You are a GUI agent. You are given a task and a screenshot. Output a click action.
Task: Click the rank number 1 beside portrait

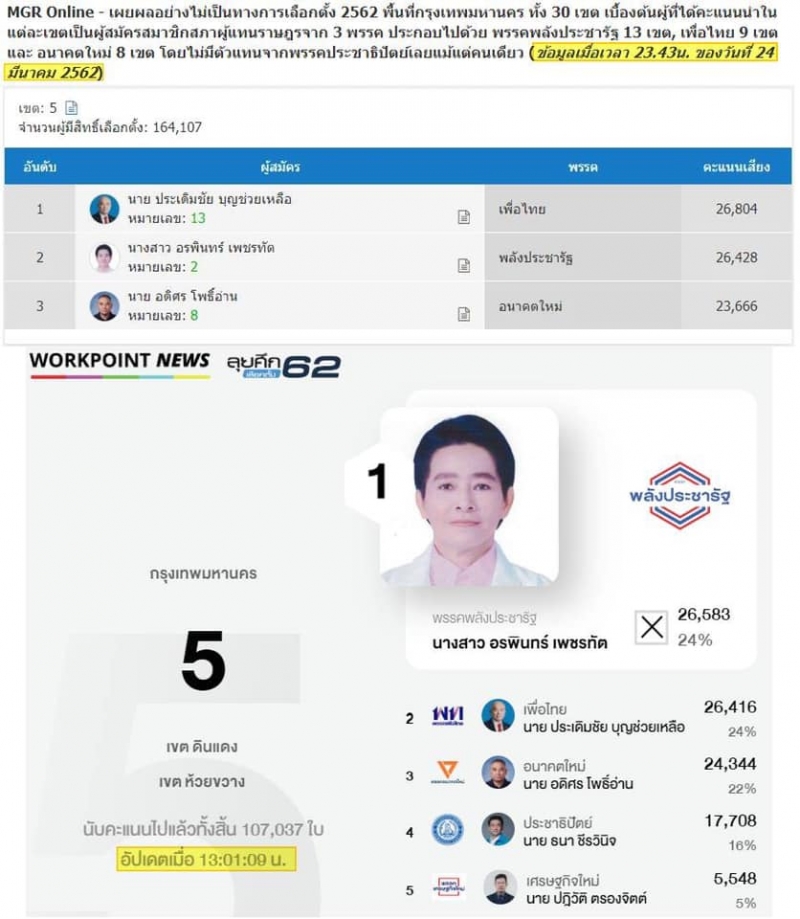point(377,482)
